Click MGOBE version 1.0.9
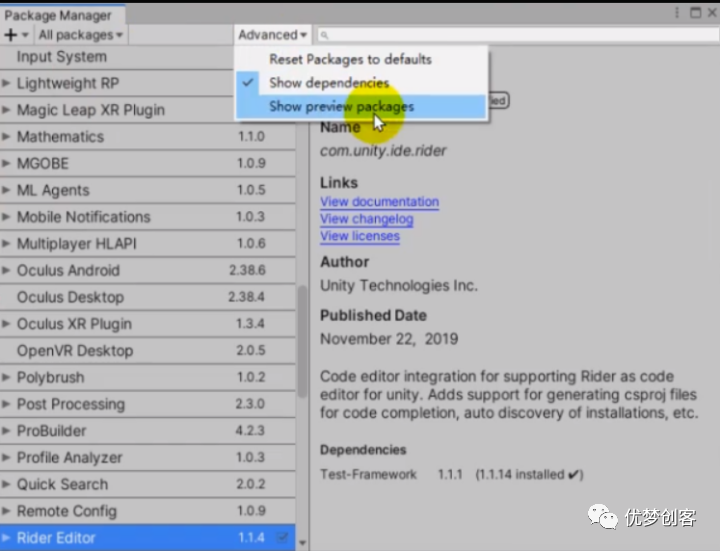 pos(251,163)
